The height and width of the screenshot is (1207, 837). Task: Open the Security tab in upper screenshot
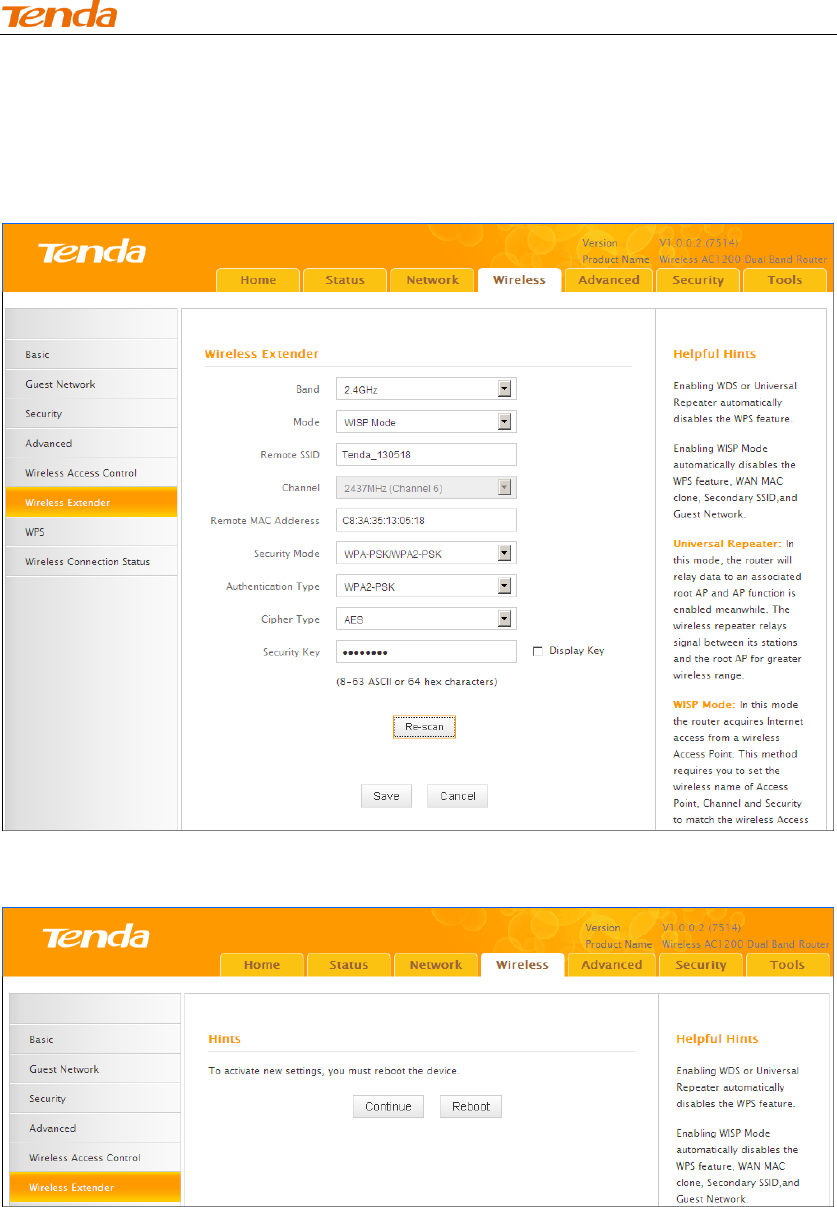point(698,280)
